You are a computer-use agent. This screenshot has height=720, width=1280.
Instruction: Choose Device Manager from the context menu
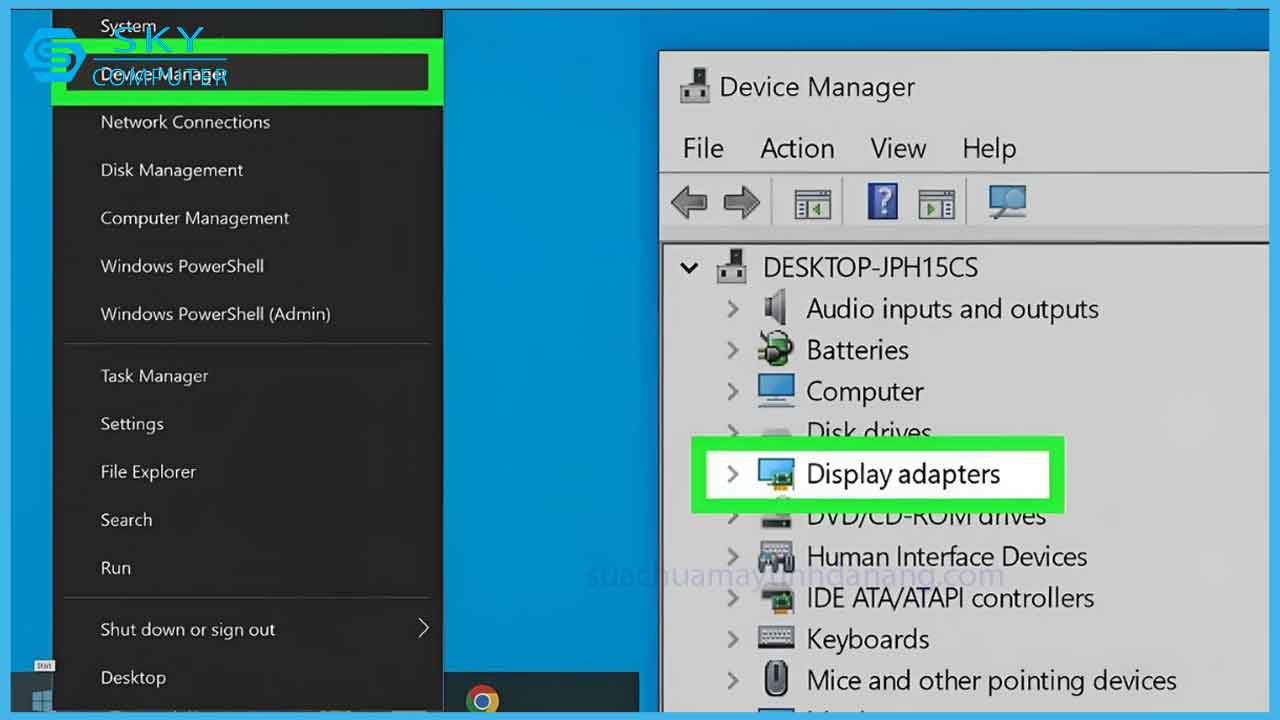(247, 74)
